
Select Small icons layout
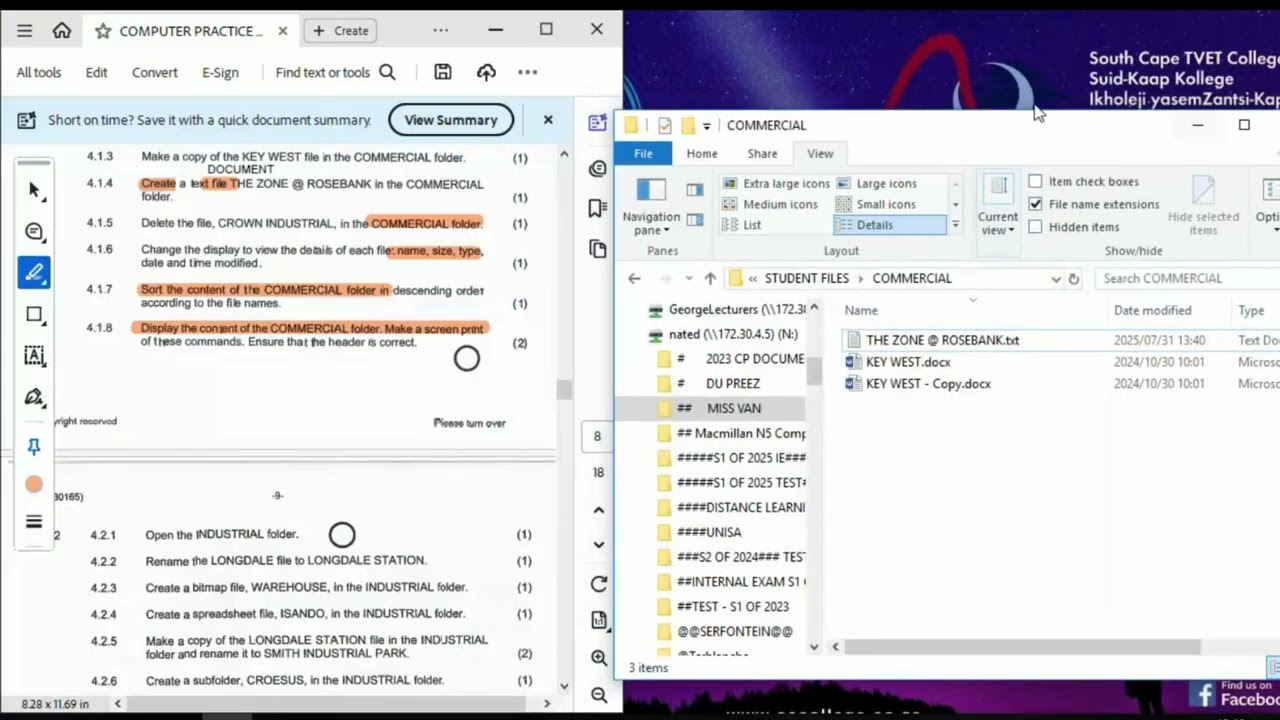(877, 204)
